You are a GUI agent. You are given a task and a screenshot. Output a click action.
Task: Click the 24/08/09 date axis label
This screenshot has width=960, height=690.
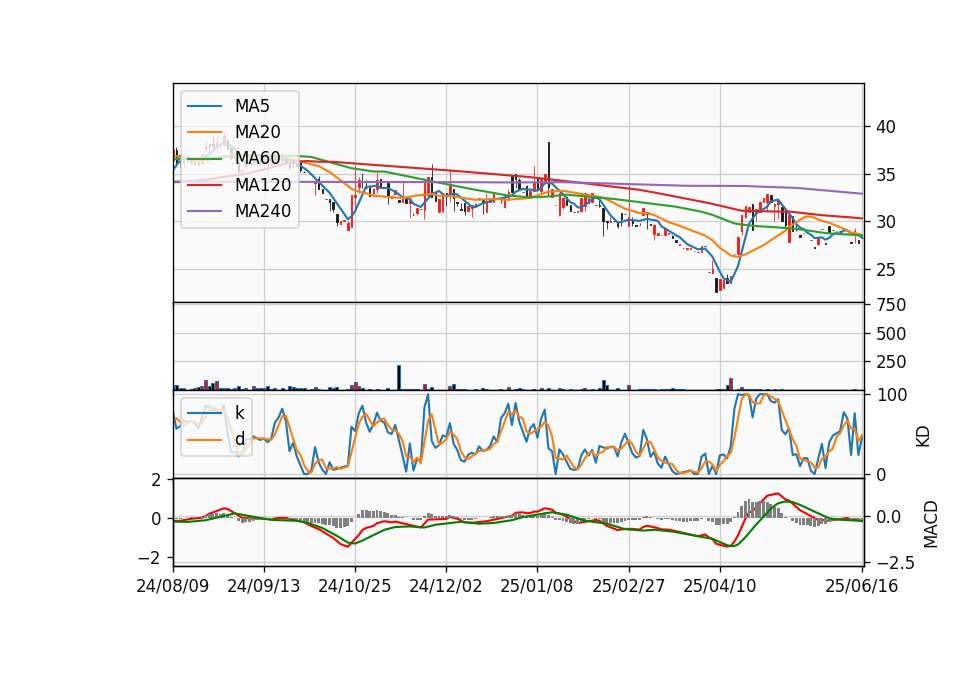[x=173, y=586]
